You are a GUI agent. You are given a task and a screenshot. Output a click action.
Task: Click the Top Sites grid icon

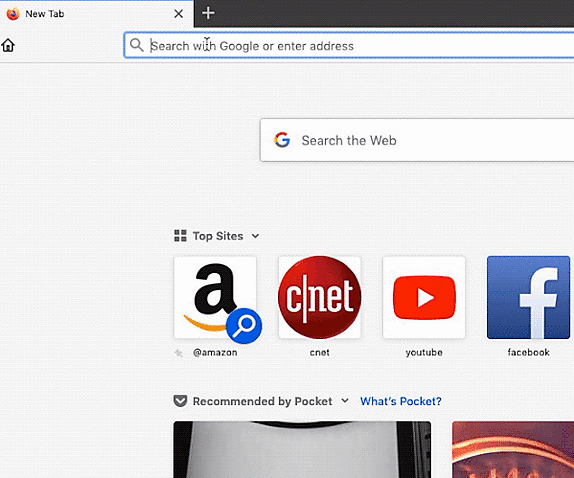[180, 236]
